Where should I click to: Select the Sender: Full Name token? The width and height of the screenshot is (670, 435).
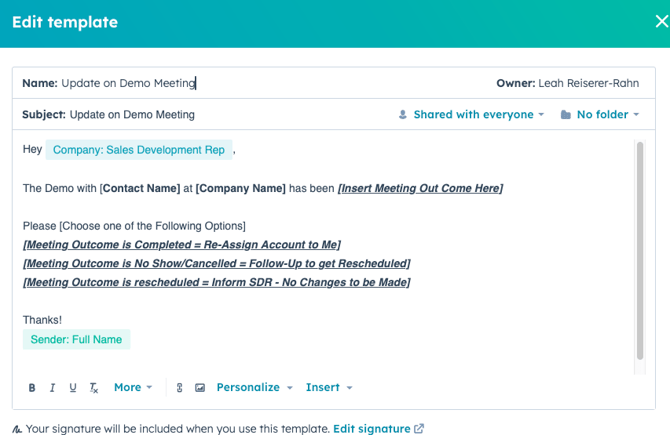(x=76, y=339)
